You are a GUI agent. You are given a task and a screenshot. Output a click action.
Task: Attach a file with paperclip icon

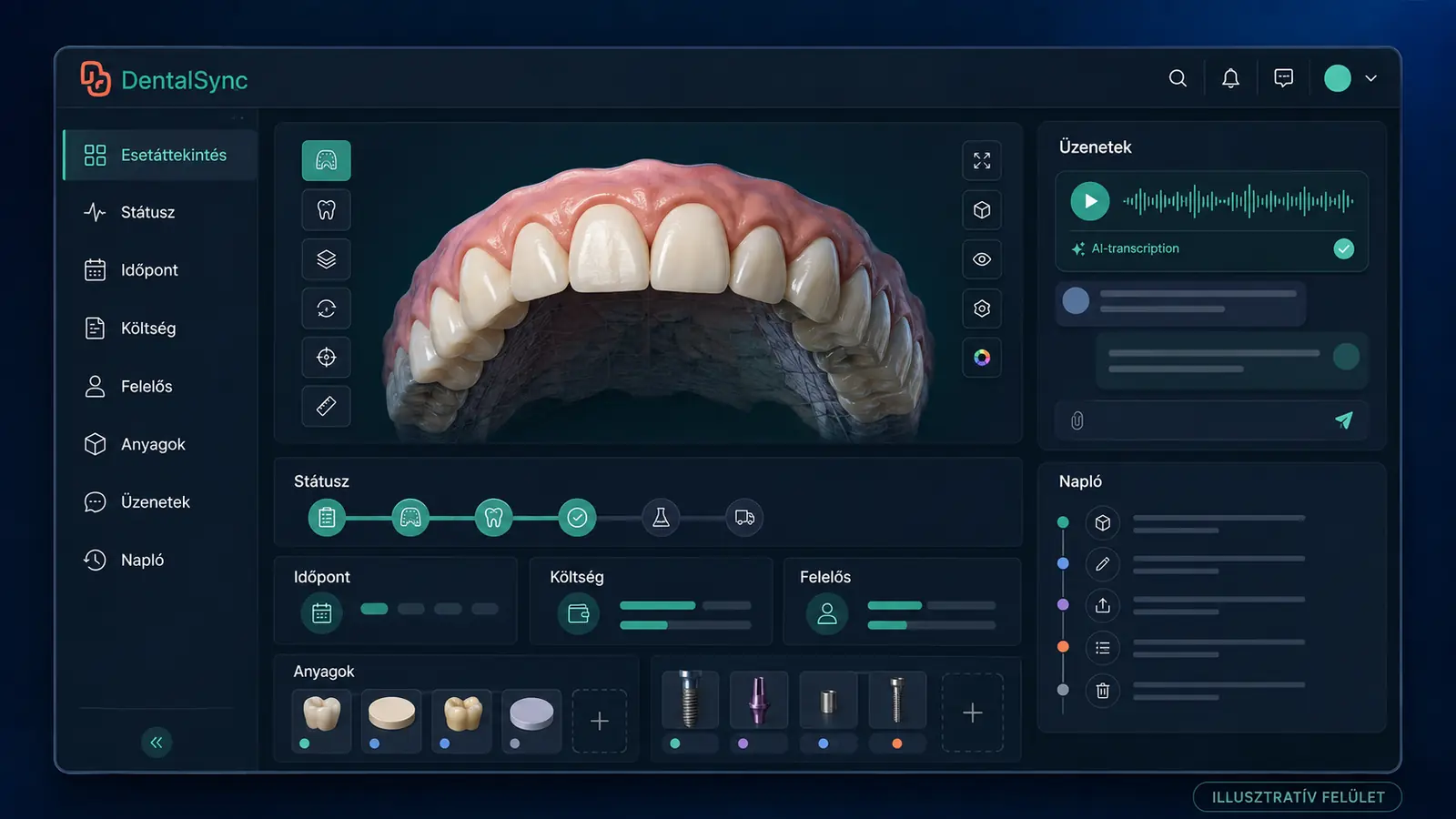pyautogui.click(x=1077, y=420)
